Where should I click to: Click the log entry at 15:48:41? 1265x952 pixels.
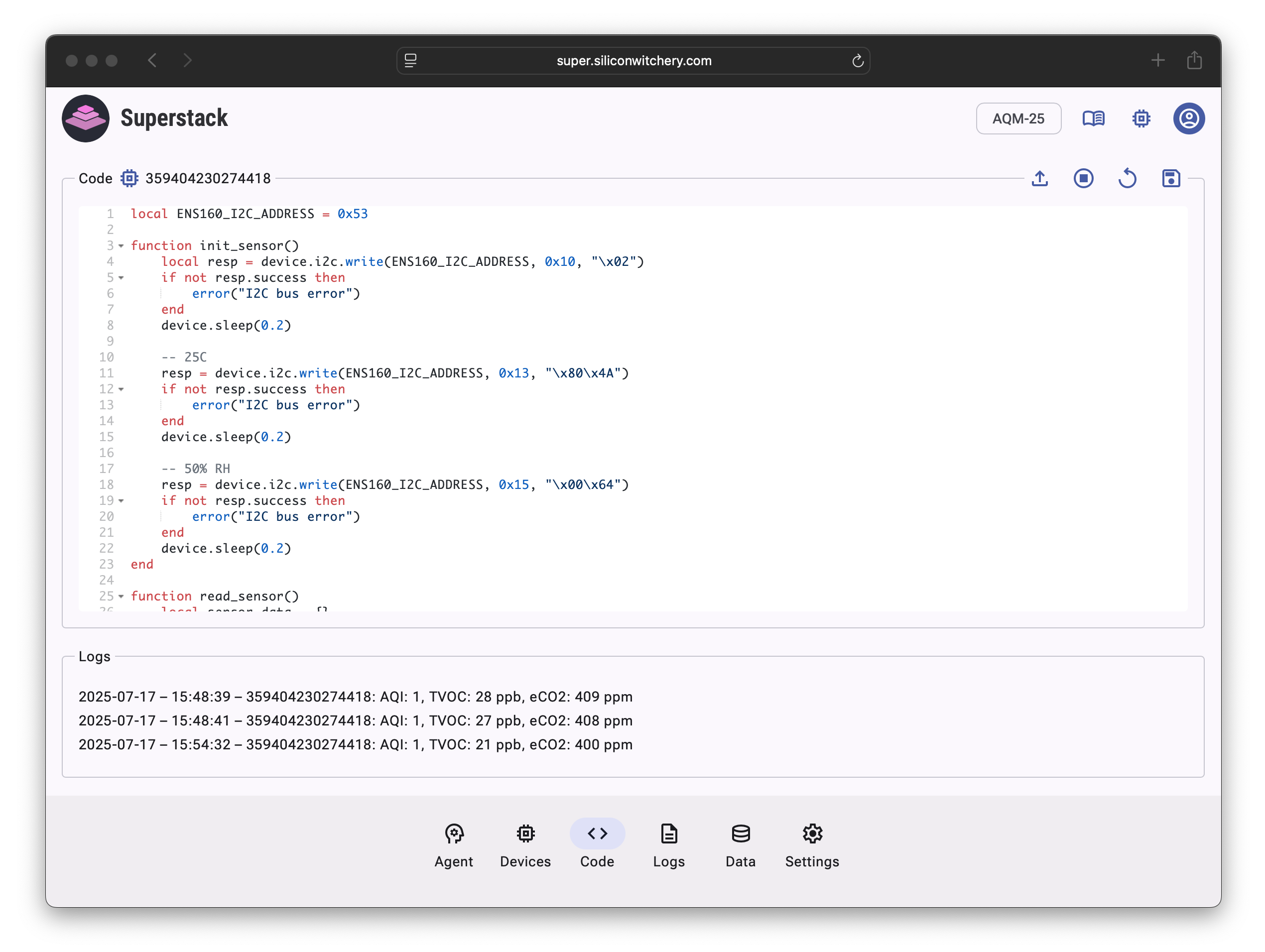355,720
